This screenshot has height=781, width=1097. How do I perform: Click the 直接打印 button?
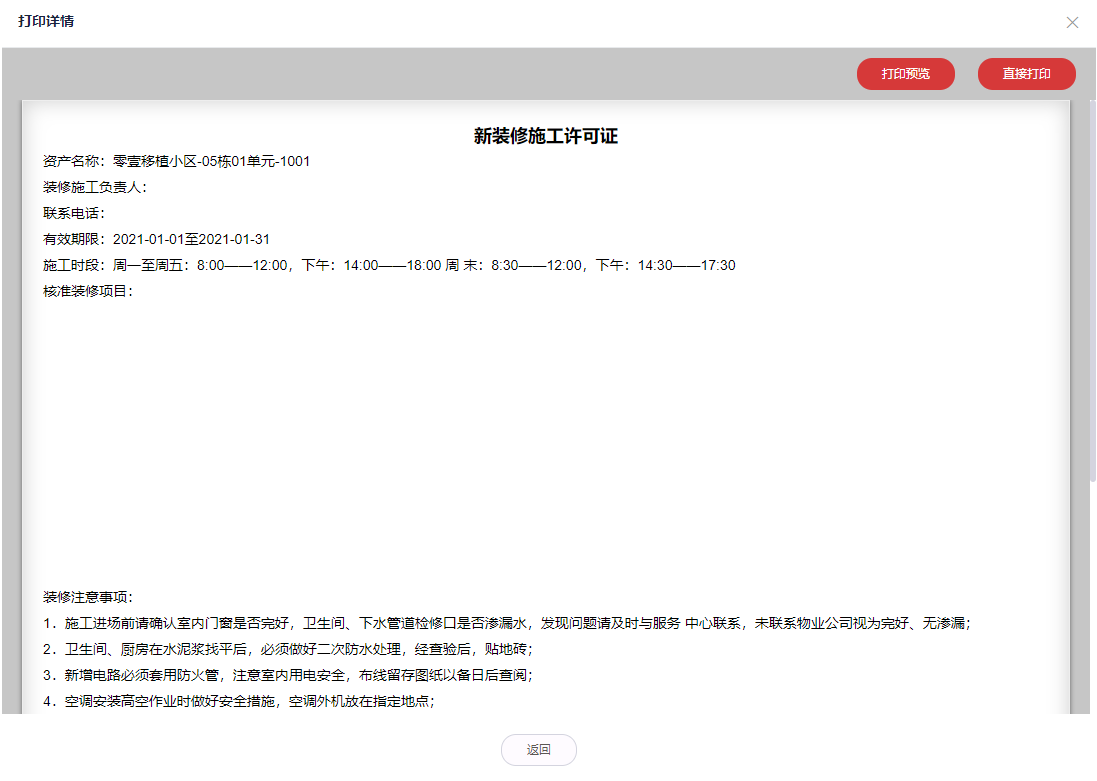tap(1026, 74)
